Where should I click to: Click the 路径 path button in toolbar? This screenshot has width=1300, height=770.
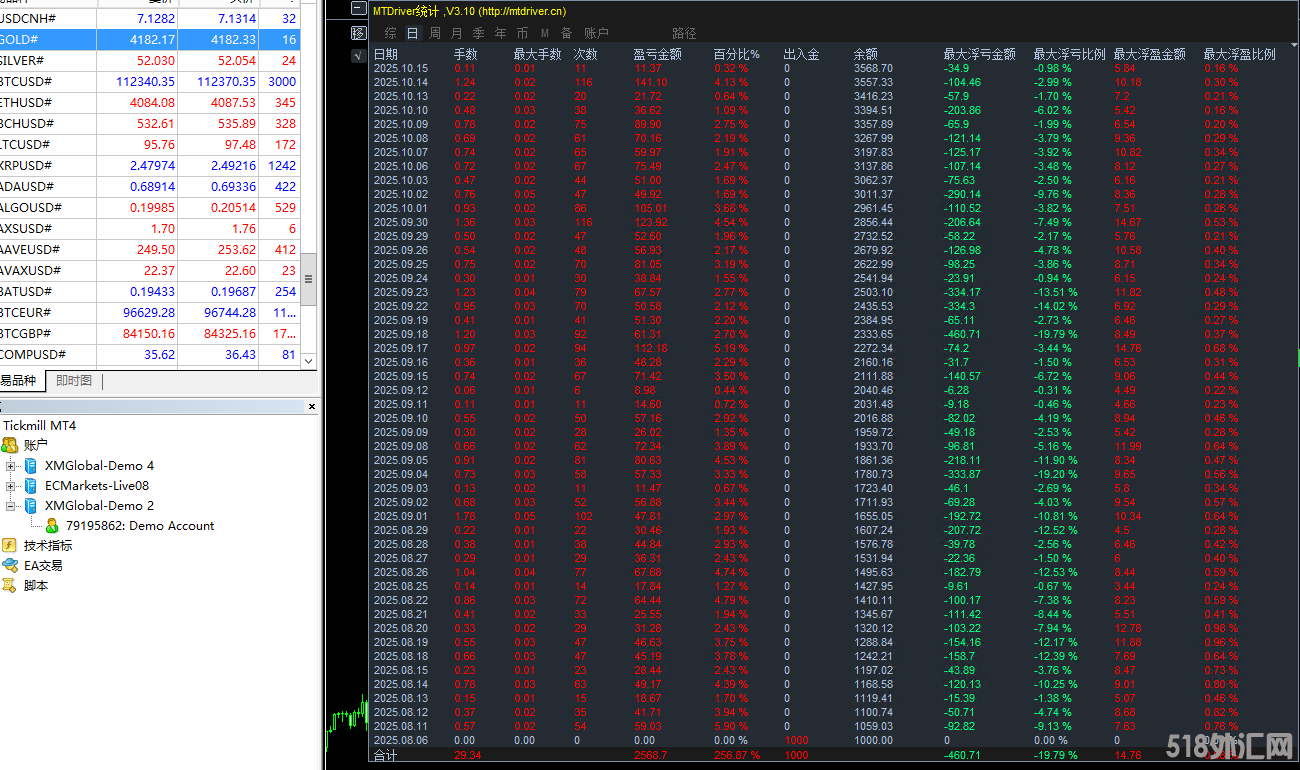click(x=685, y=33)
